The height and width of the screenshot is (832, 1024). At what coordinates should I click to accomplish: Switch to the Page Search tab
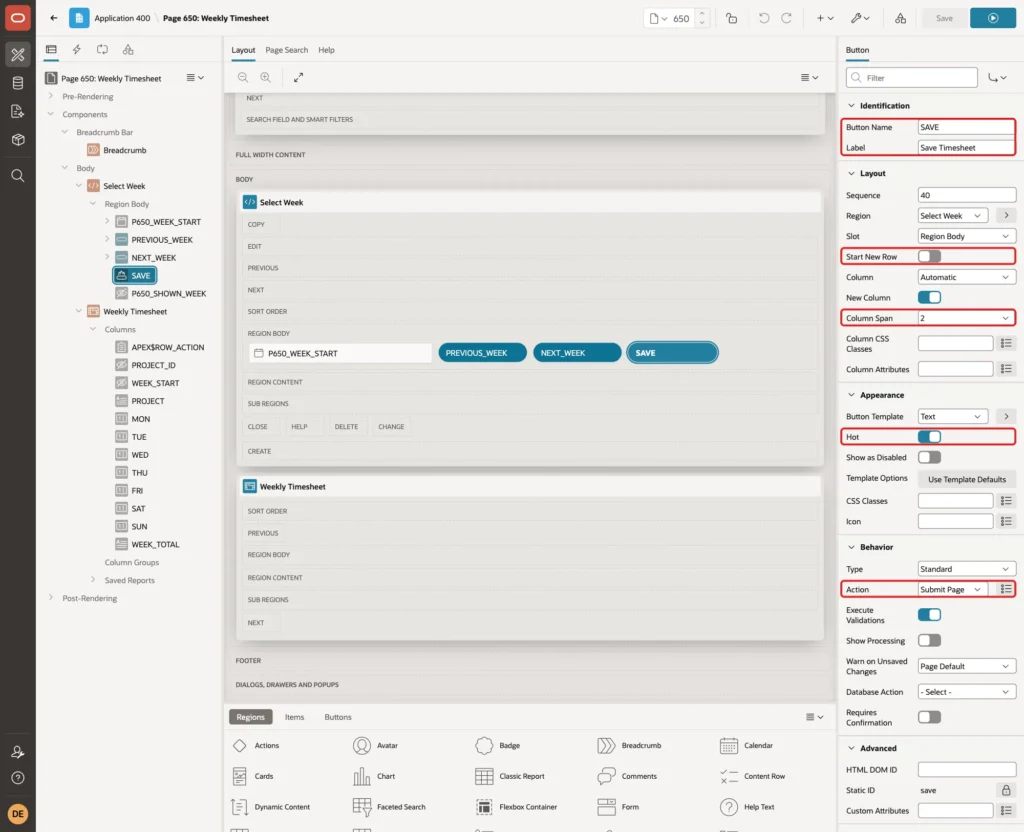[x=286, y=50]
